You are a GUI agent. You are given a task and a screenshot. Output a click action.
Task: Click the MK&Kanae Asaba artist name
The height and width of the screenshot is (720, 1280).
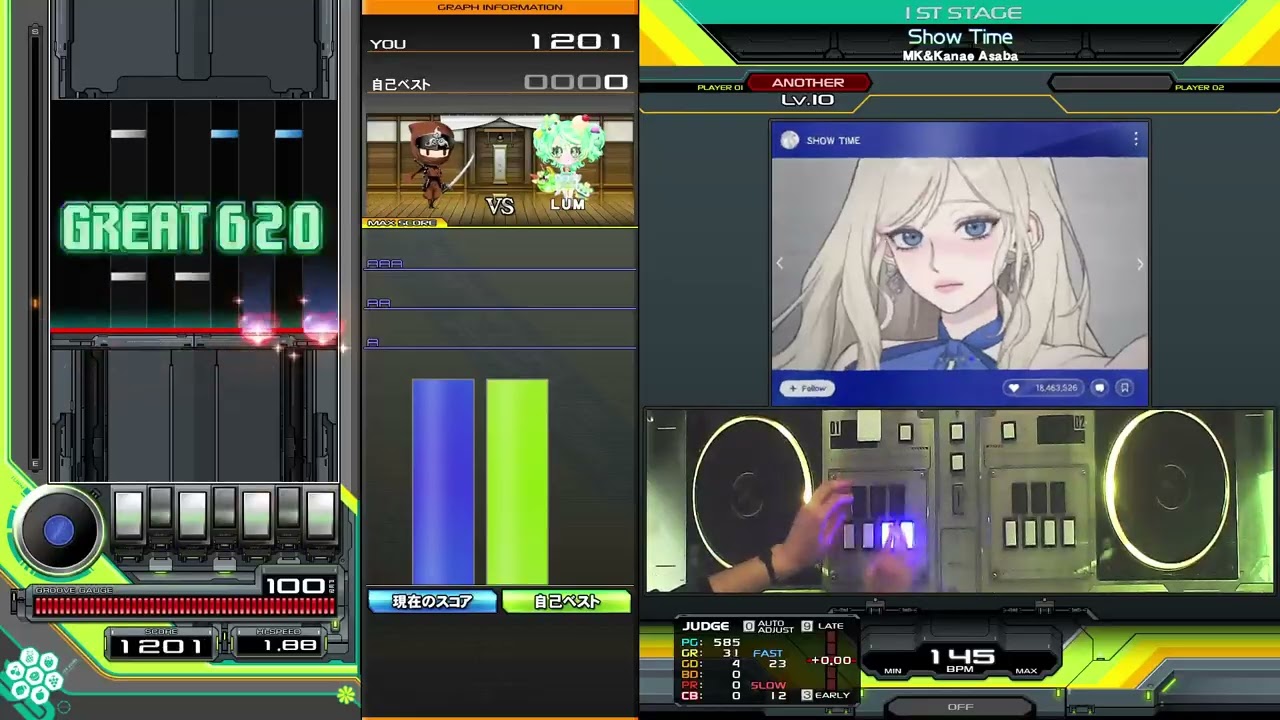click(x=960, y=56)
